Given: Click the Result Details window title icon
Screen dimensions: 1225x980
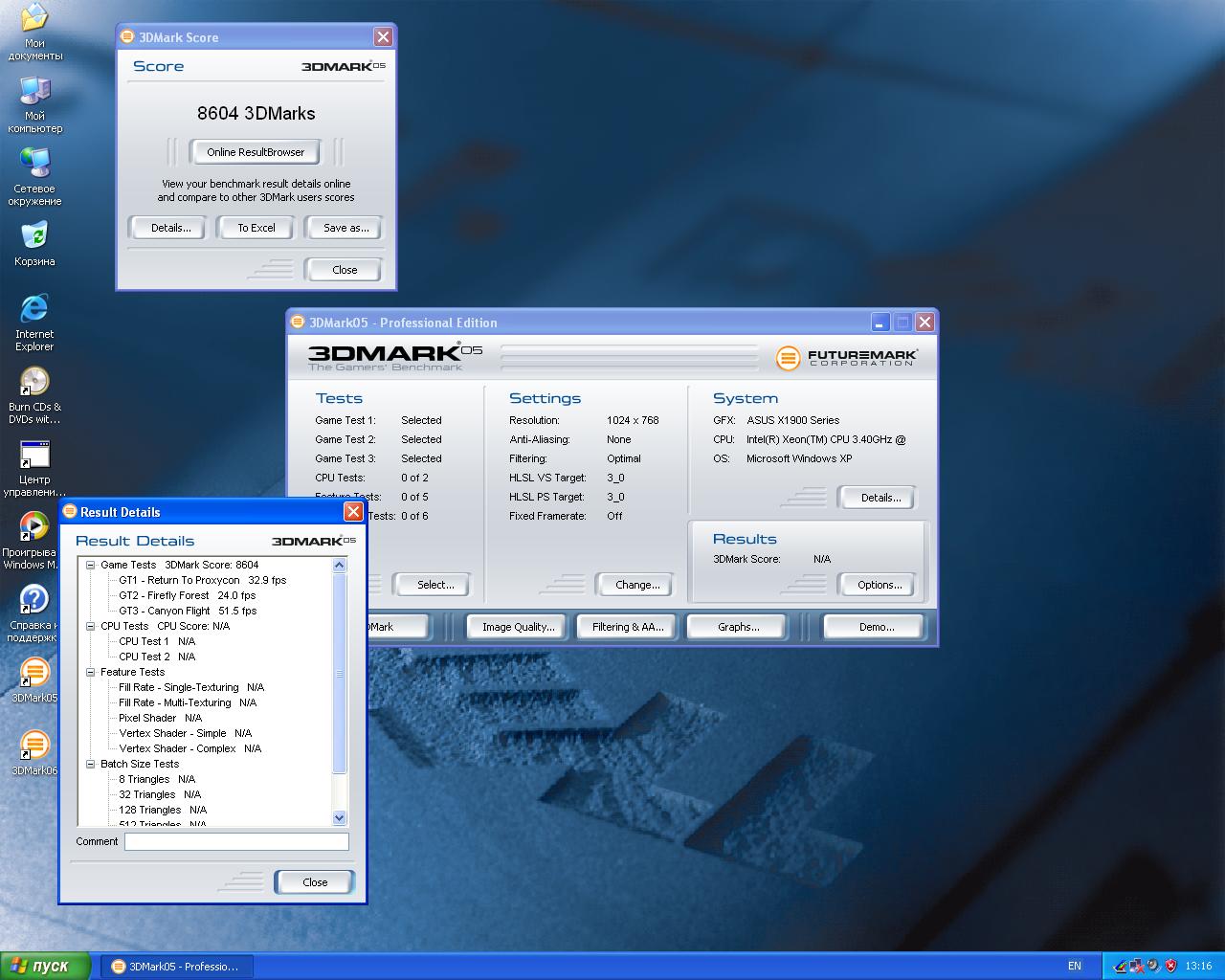Looking at the screenshot, I should click(69, 512).
